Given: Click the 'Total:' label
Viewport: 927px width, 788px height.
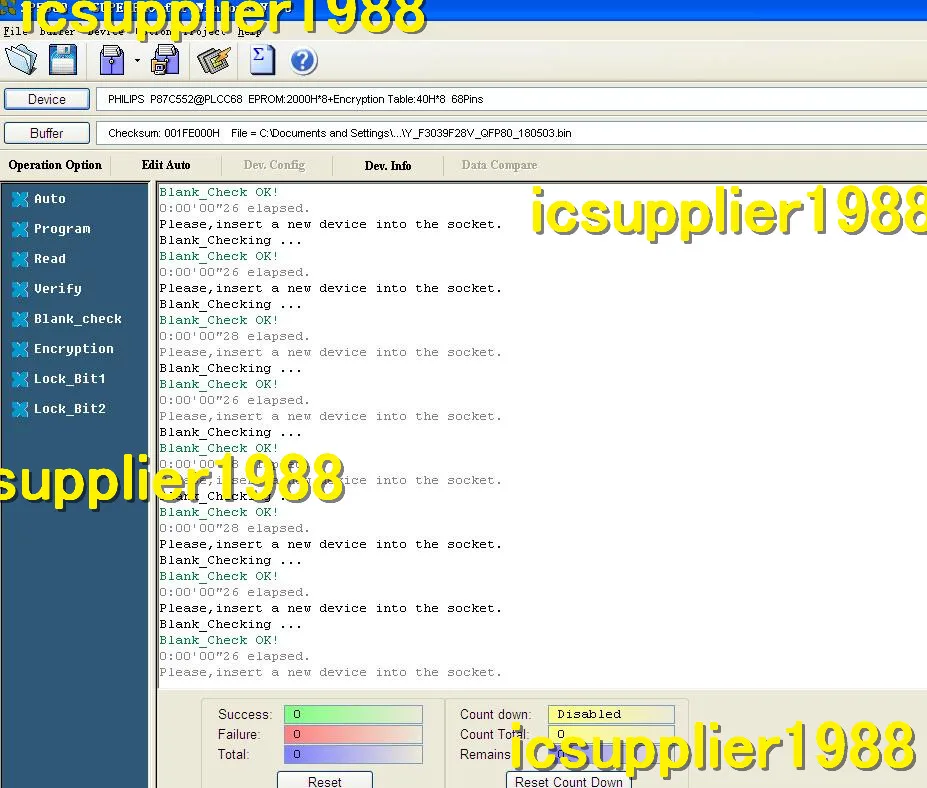Looking at the screenshot, I should click(234, 754).
